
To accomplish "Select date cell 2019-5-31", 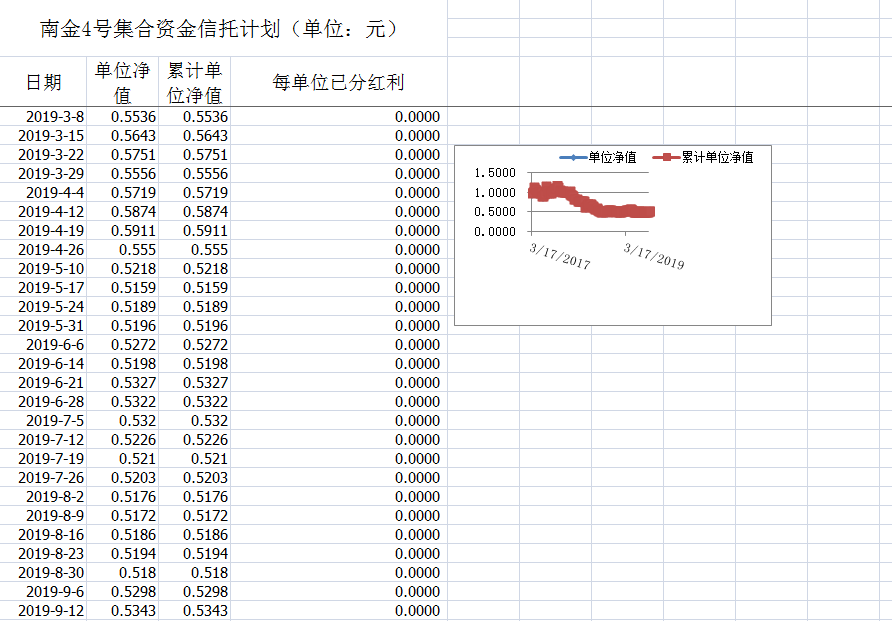I will (43, 326).
